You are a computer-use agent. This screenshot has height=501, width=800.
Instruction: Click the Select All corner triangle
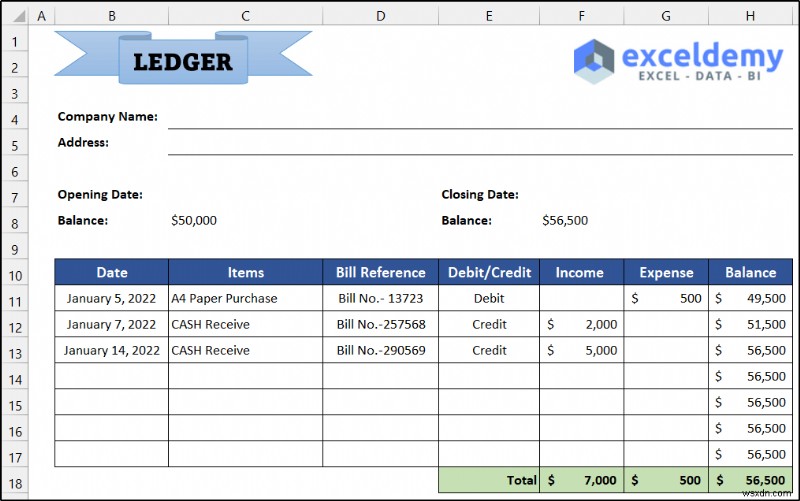[x=18, y=16]
